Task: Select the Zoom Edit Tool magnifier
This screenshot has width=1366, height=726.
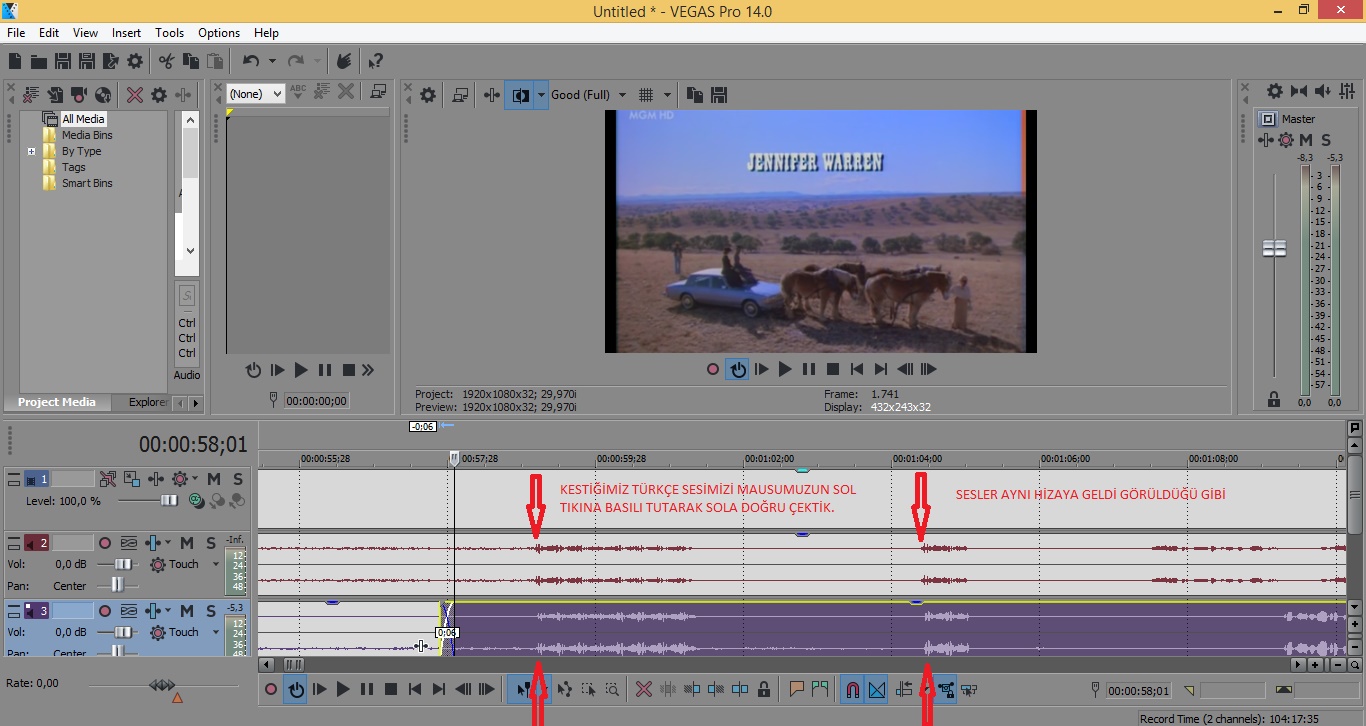Action: (x=612, y=689)
